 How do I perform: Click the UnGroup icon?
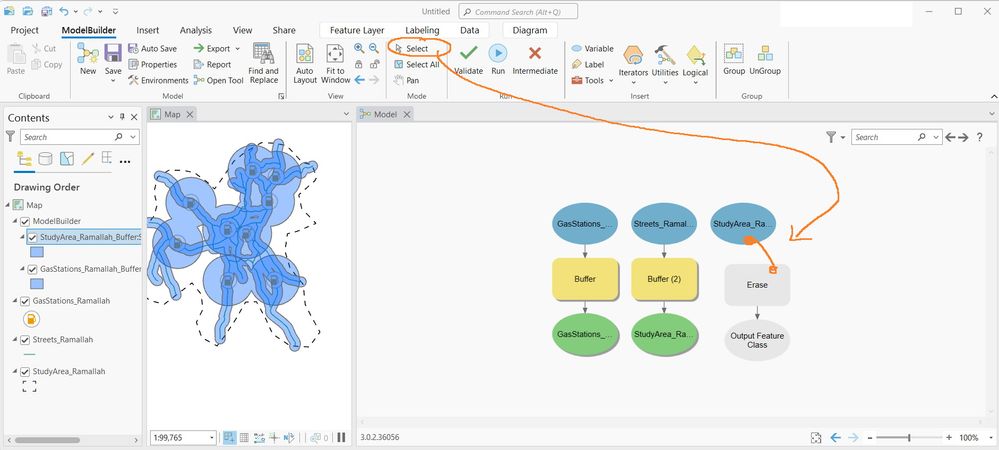pos(765,59)
